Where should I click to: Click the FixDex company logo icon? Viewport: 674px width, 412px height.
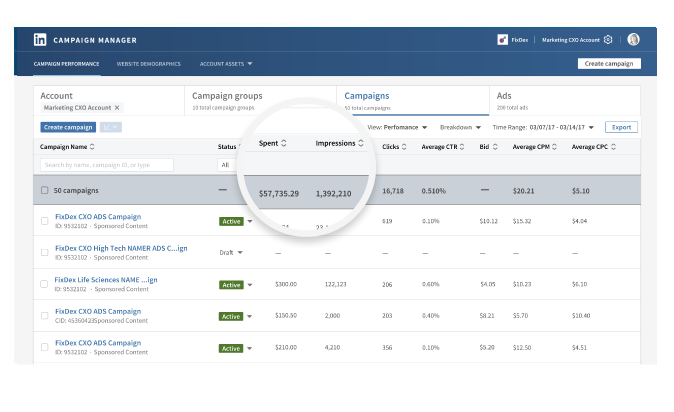pos(502,40)
